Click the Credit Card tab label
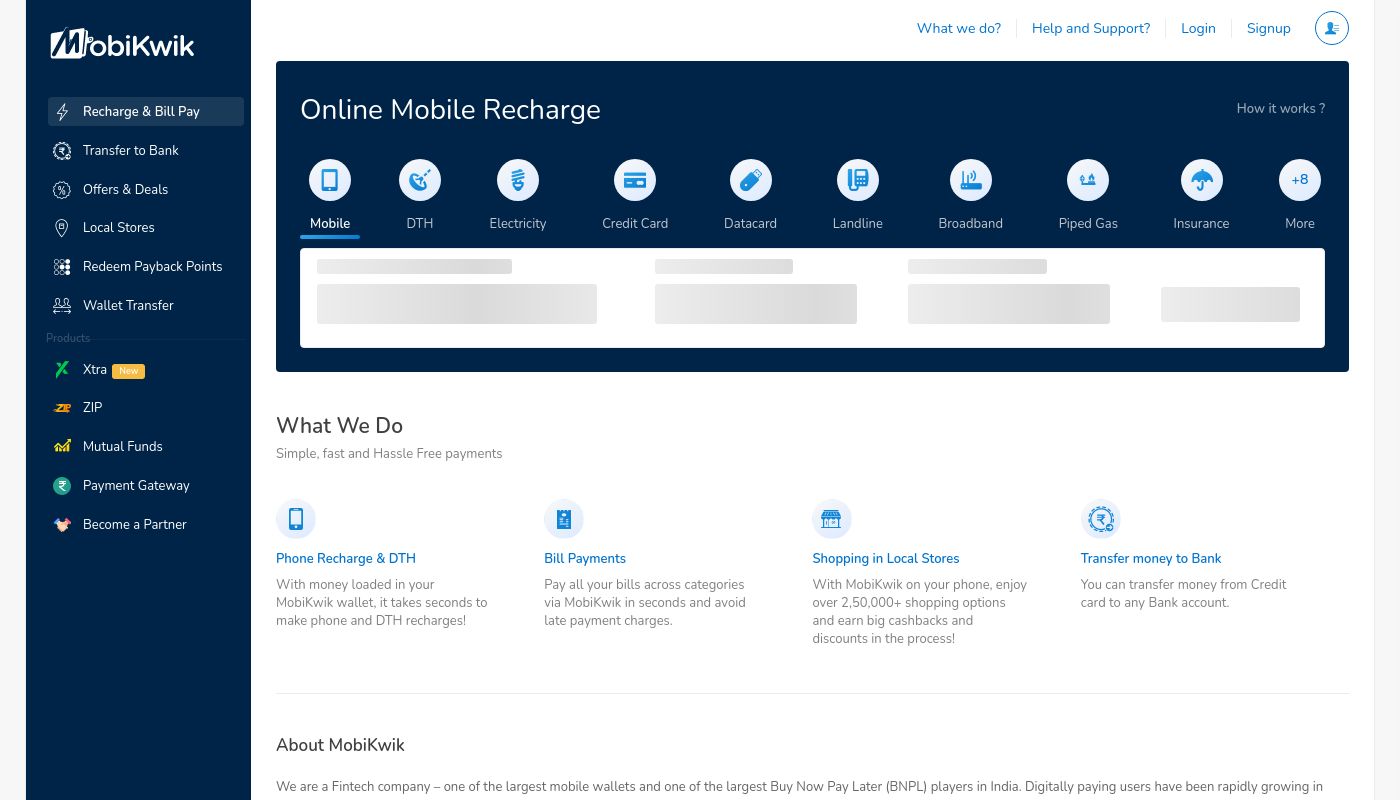The width and height of the screenshot is (1400, 800). pyautogui.click(x=635, y=224)
